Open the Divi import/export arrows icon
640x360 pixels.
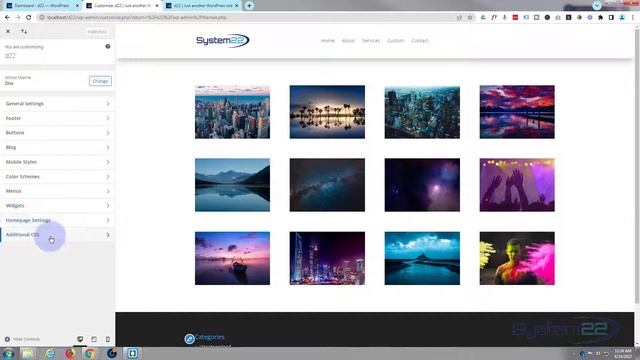[24, 31]
